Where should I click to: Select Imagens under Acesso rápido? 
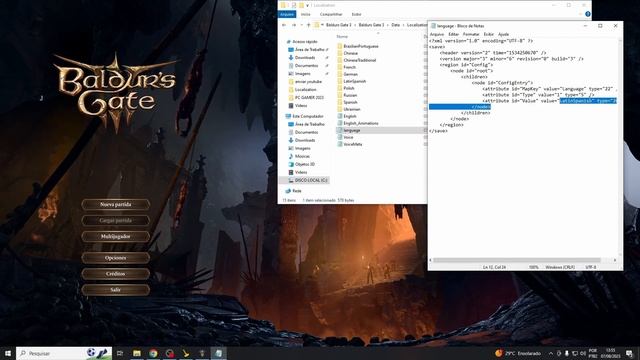click(302, 74)
